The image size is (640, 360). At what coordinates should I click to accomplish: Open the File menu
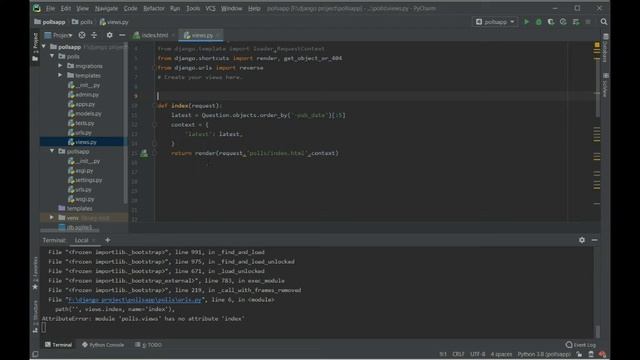(x=50, y=8)
